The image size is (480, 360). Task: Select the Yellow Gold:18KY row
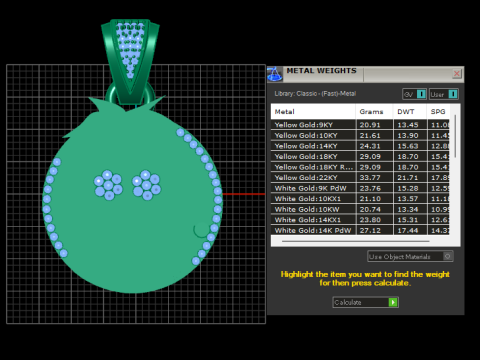click(x=360, y=156)
